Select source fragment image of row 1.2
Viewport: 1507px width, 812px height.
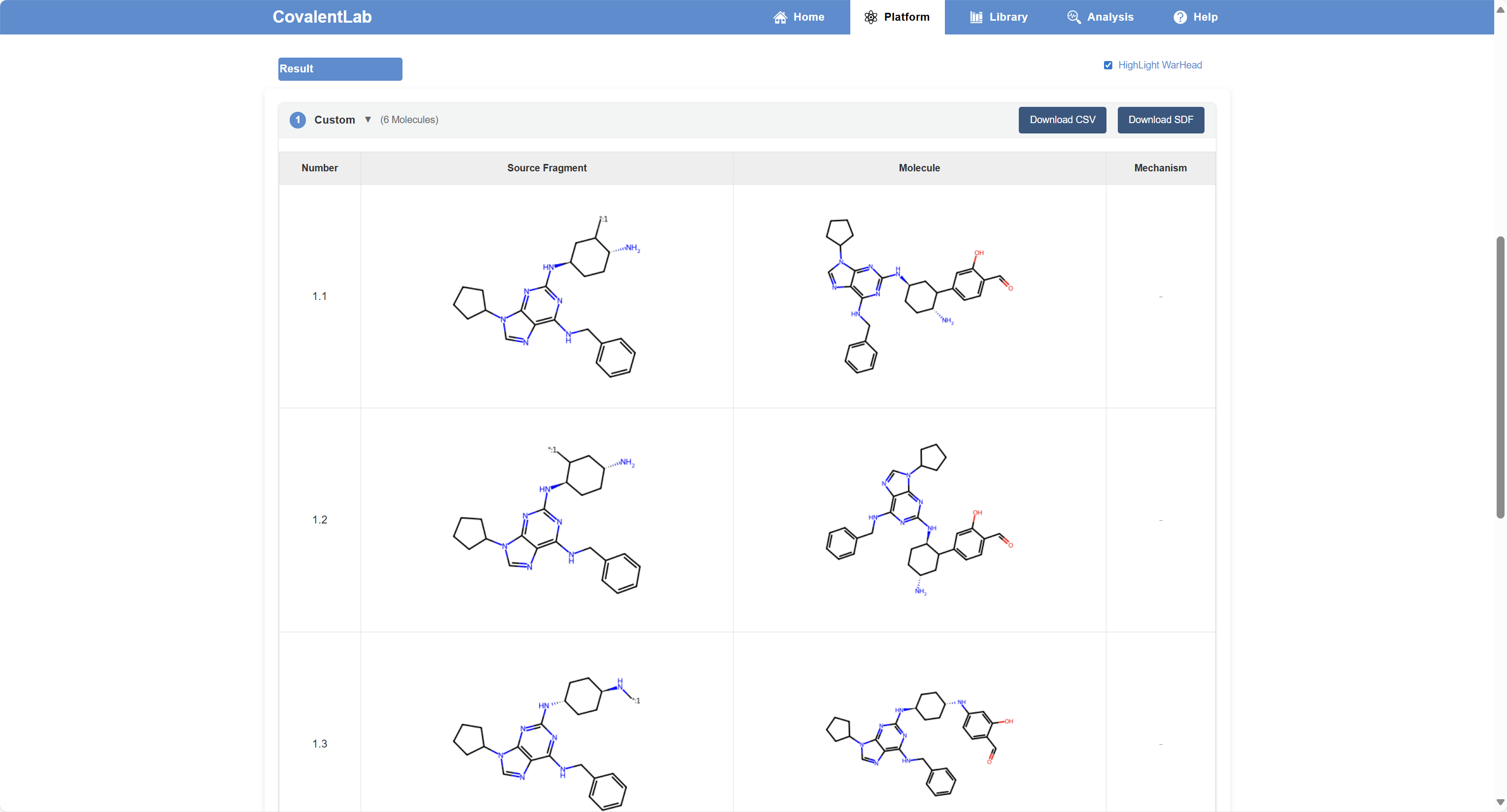coord(546,520)
